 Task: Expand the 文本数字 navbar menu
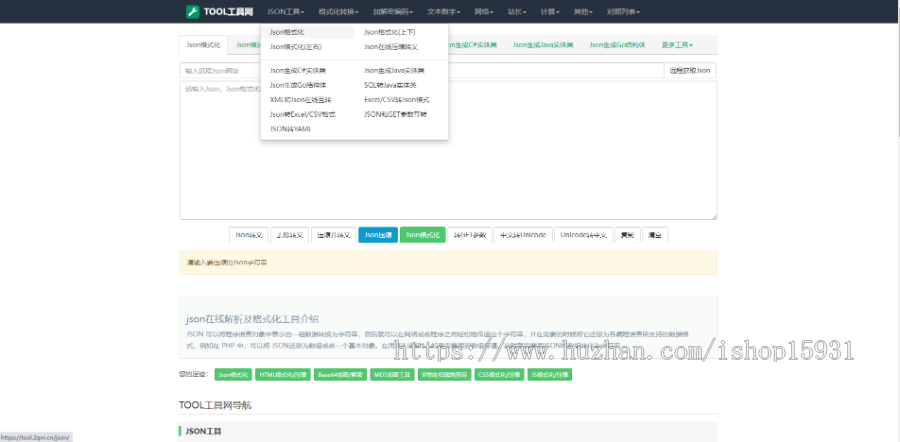pyautogui.click(x=444, y=11)
